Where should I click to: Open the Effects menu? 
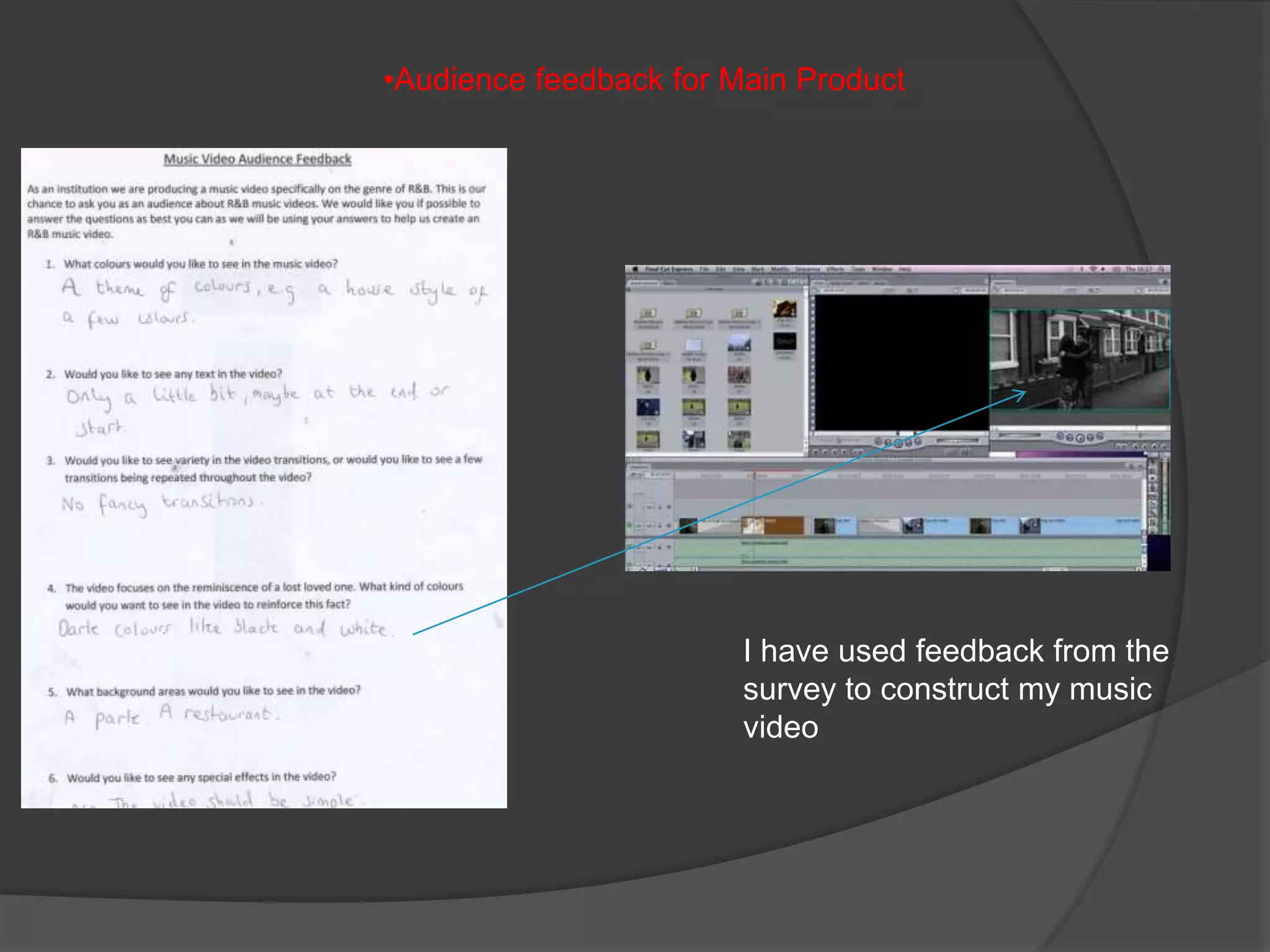(x=835, y=269)
